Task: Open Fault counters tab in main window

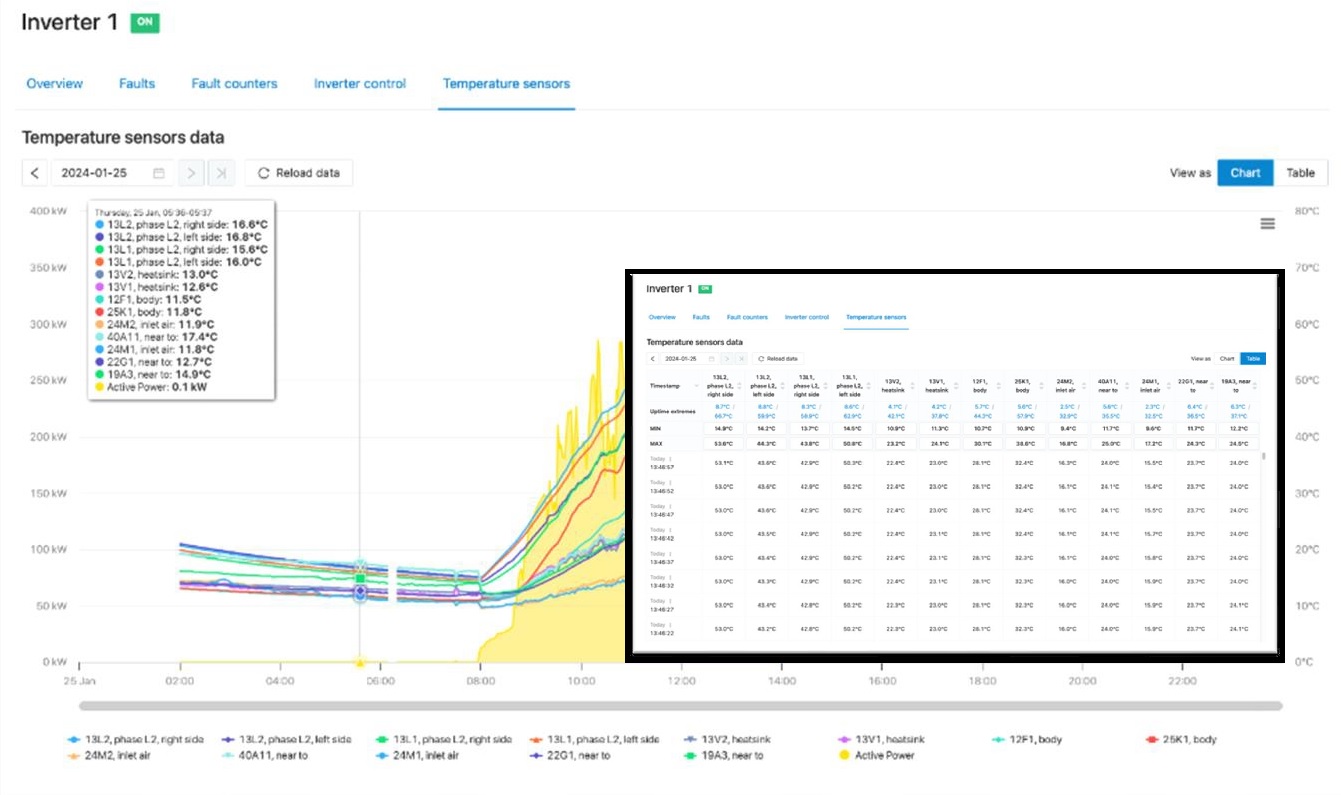Action: click(x=234, y=84)
